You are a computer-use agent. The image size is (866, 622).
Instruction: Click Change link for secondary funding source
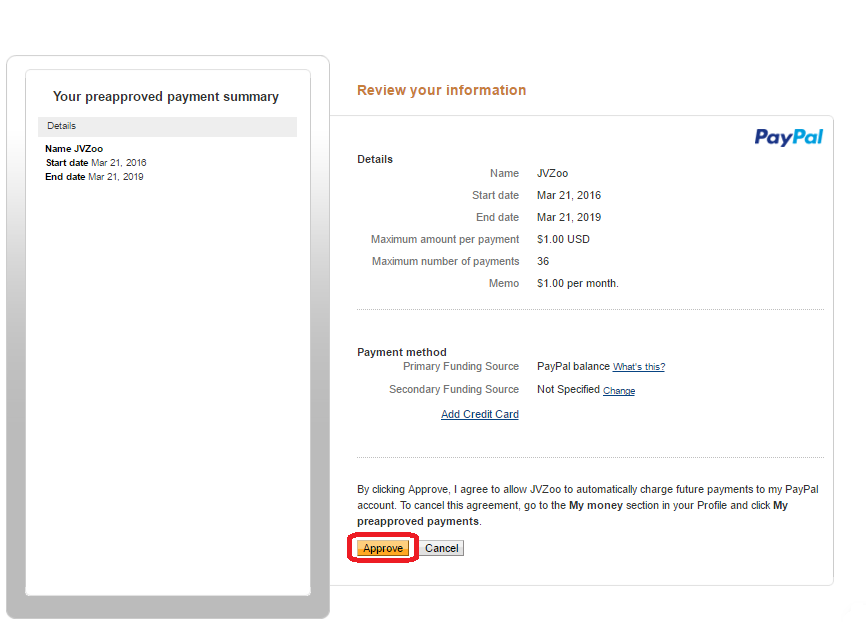[619, 391]
